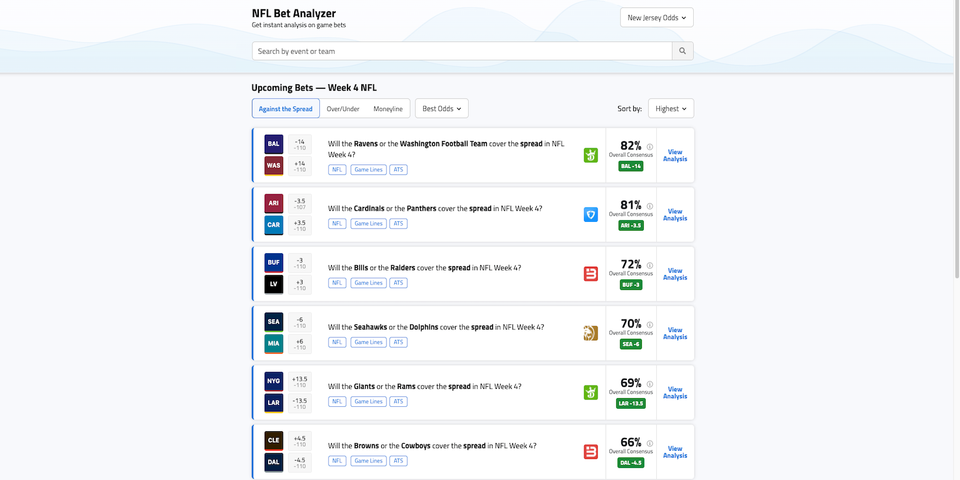
Task: Switch to the Moneyline tab
Action: [388, 108]
